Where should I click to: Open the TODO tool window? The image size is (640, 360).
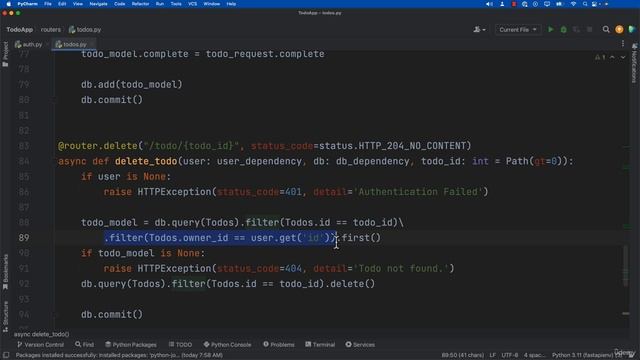[x=180, y=345]
